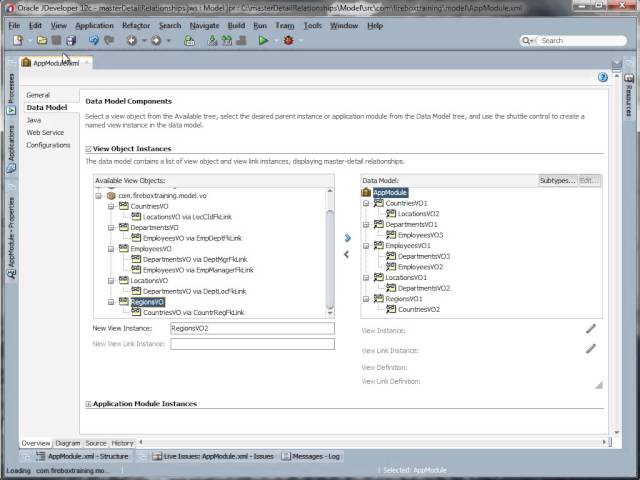640x480 pixels.
Task: Click the pencil icon beside View Instance
Action: [591, 329]
